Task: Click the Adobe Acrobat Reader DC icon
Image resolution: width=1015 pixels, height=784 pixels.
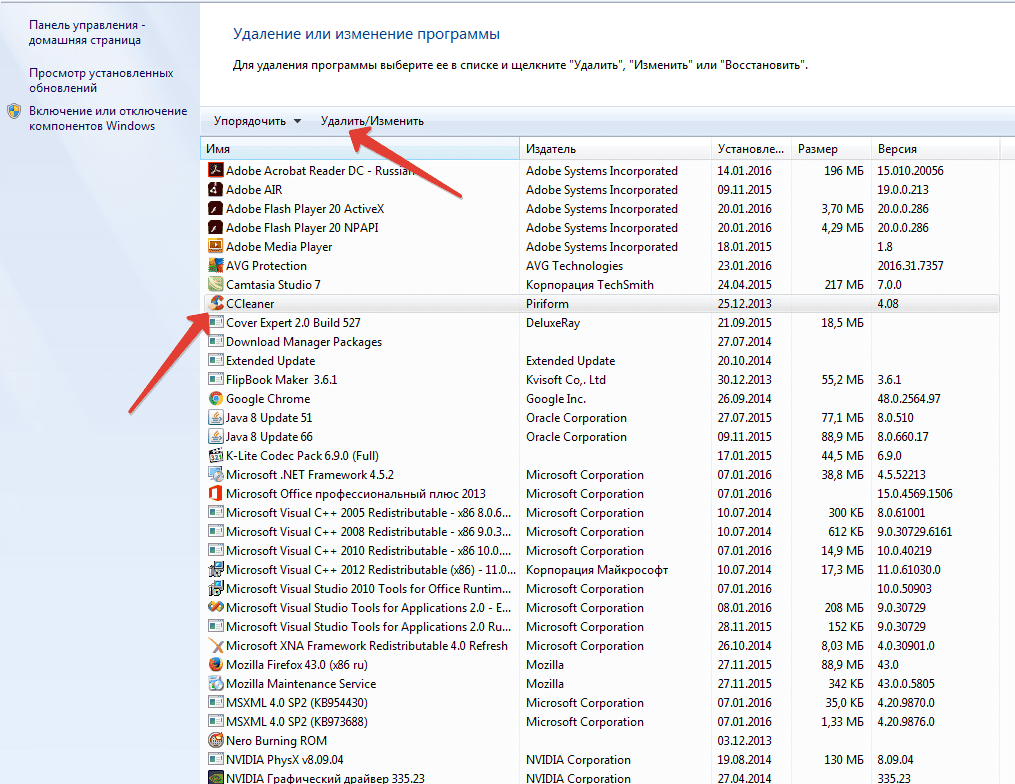Action: (x=216, y=170)
